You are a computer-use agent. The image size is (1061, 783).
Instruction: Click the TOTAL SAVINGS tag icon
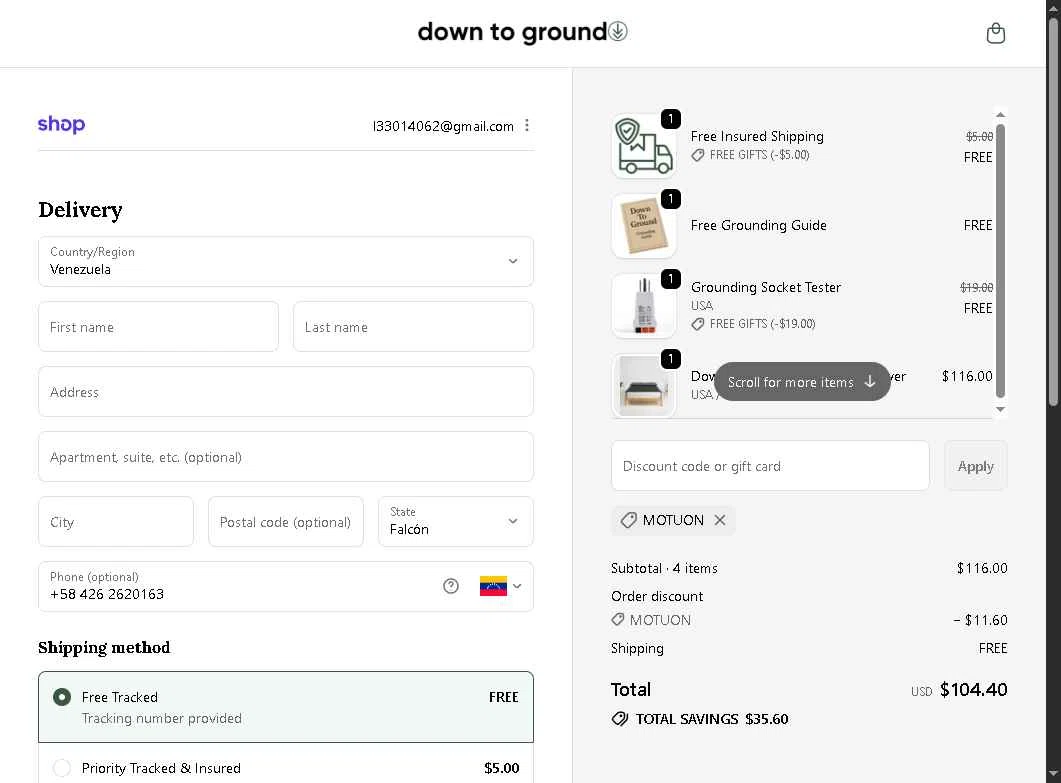tap(620, 719)
